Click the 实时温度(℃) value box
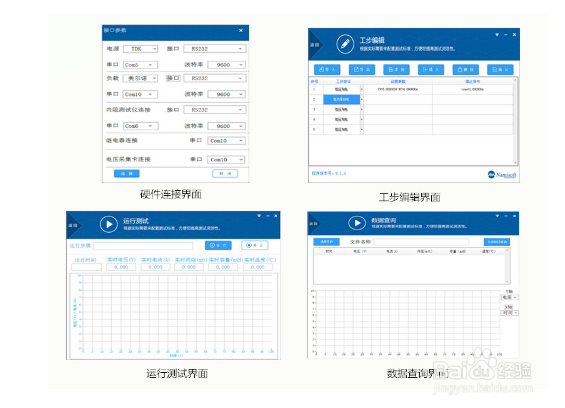Screen dimensions: 565x408 click(258, 267)
